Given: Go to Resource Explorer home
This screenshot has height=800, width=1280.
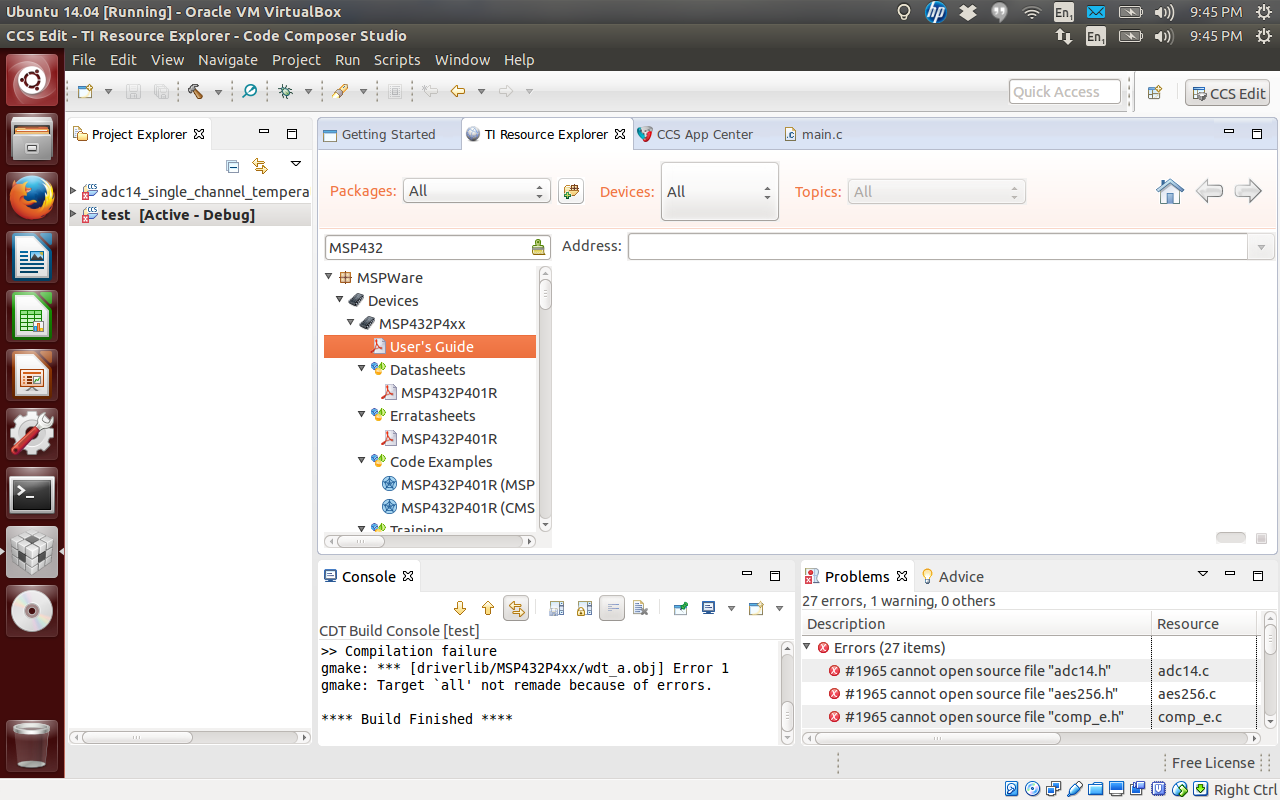Looking at the screenshot, I should [x=1170, y=191].
